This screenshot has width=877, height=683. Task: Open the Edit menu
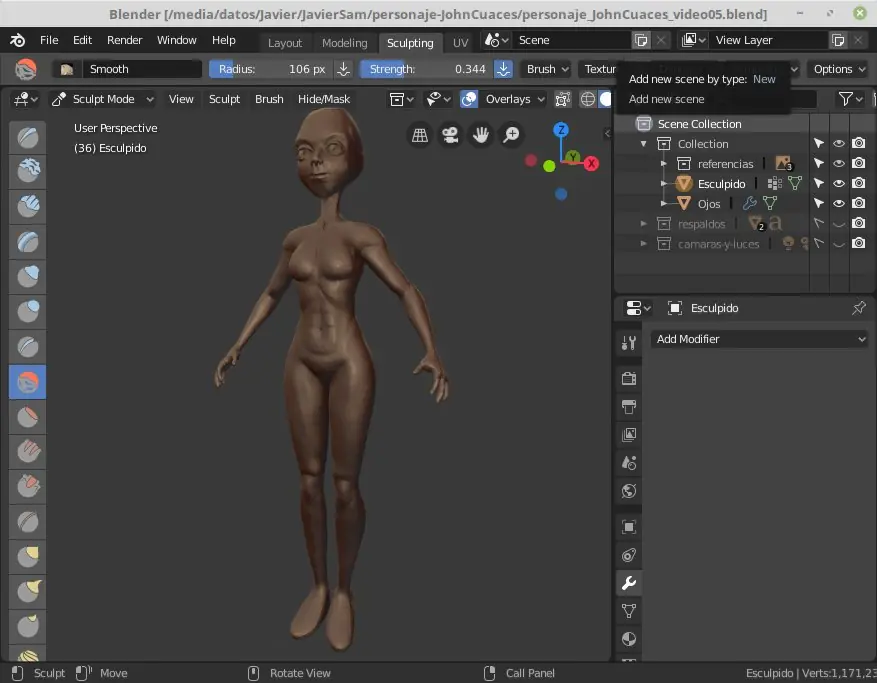coord(82,40)
